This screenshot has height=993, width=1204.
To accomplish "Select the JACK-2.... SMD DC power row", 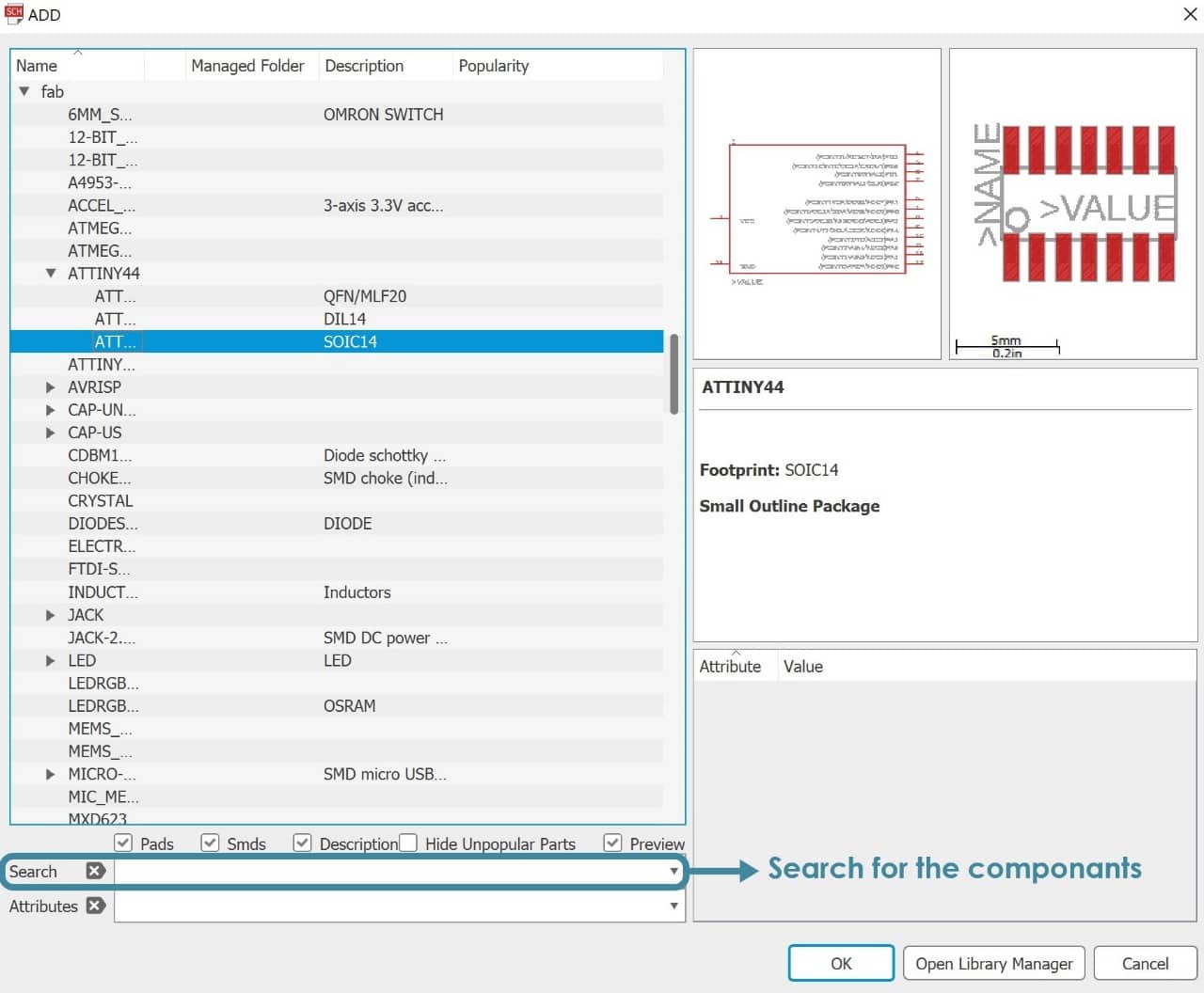I will tap(337, 638).
